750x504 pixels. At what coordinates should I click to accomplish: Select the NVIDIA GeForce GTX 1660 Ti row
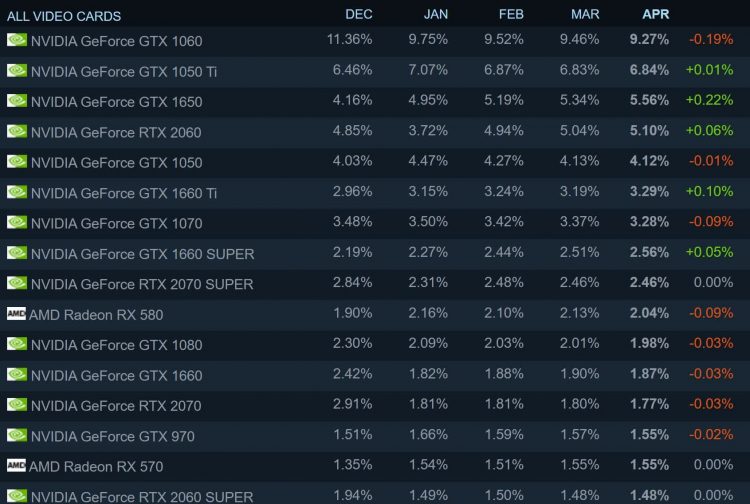tap(123, 193)
